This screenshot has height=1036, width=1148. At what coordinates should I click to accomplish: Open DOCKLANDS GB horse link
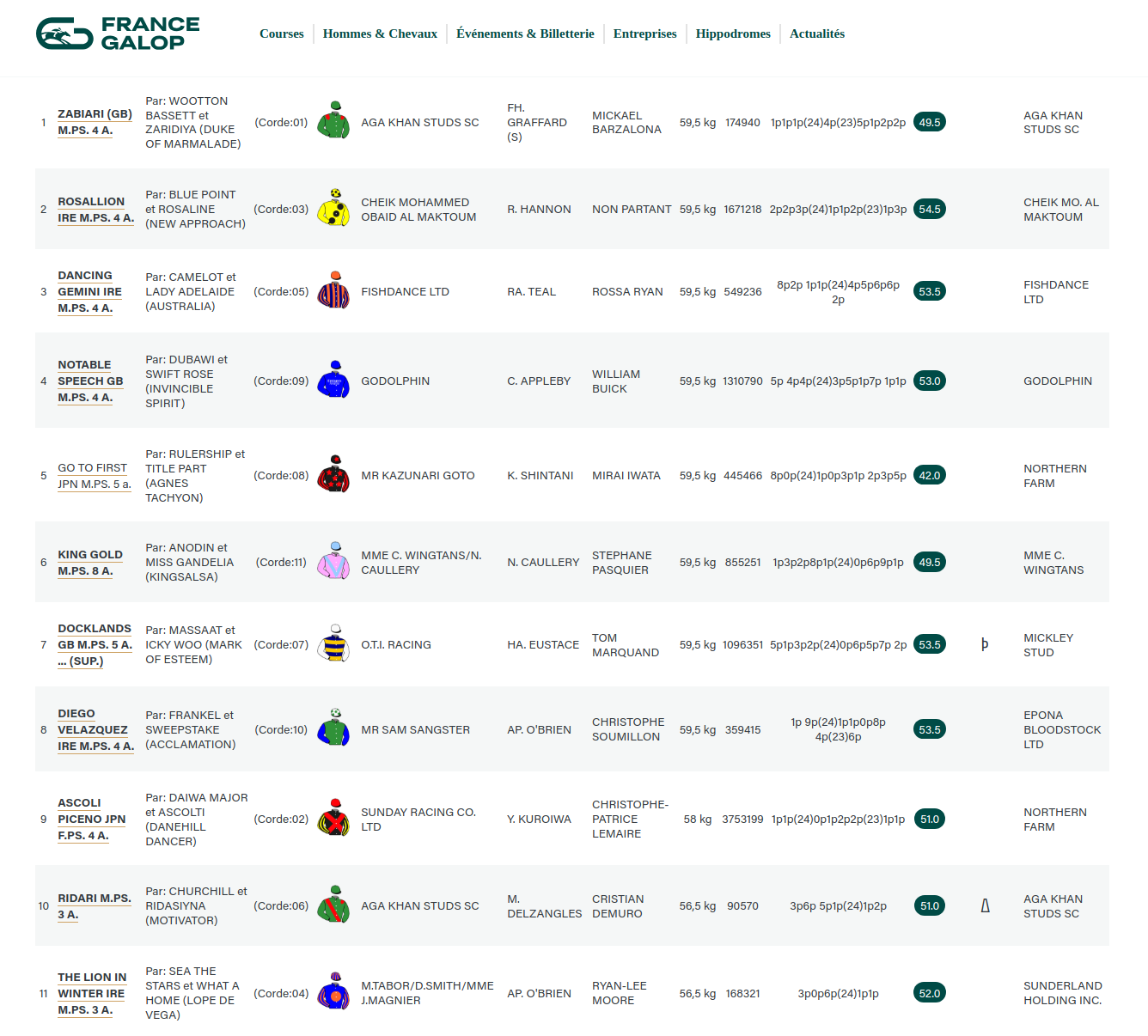[95, 645]
